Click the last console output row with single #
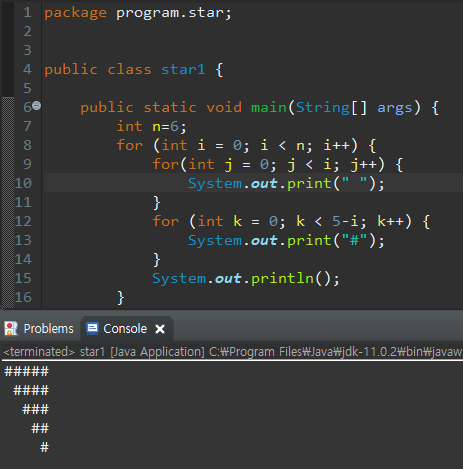This screenshot has width=463, height=469. click(x=44, y=447)
